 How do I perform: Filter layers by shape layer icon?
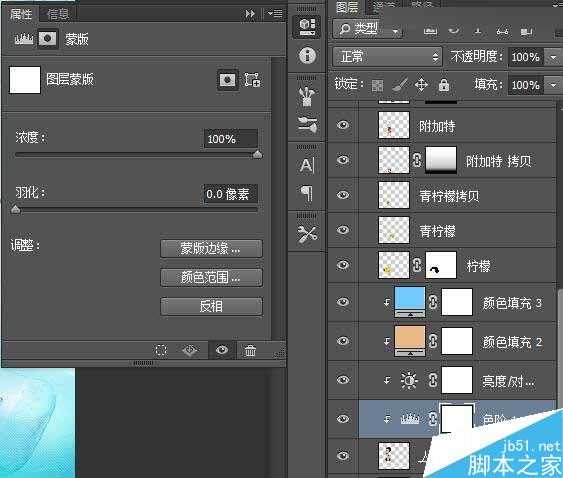click(502, 31)
